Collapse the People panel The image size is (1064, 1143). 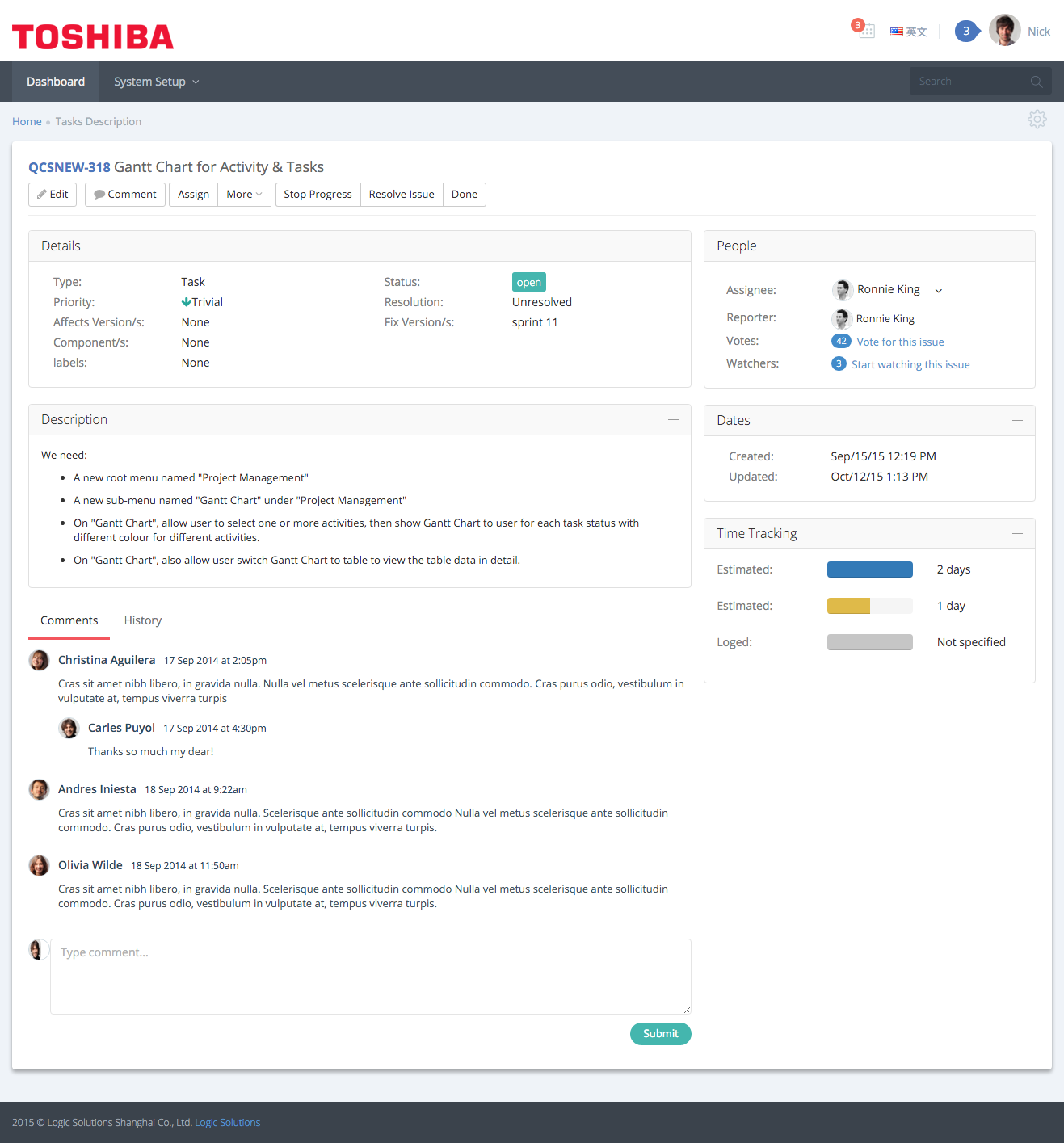tap(1017, 246)
